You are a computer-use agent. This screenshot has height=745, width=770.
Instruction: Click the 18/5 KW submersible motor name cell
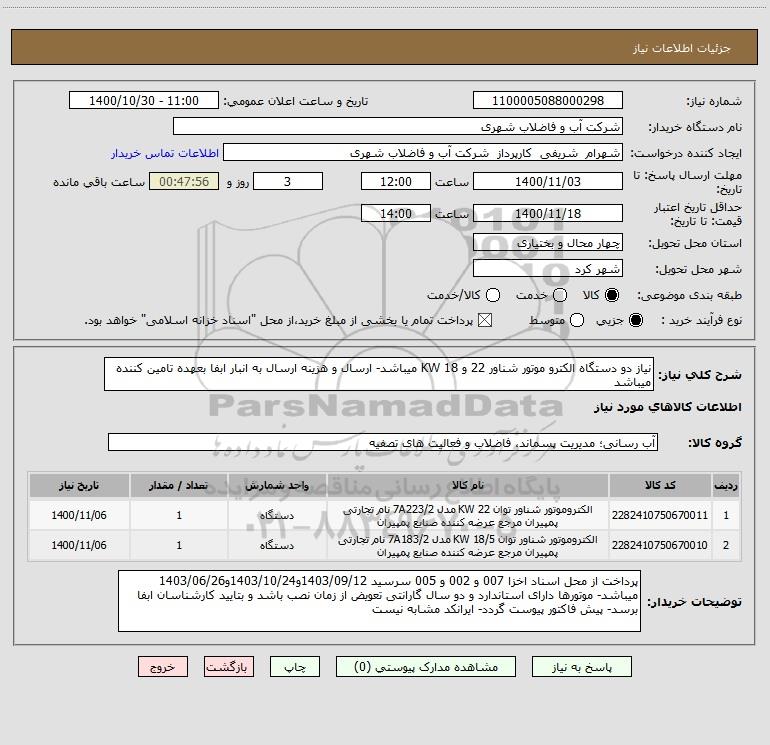coord(468,545)
